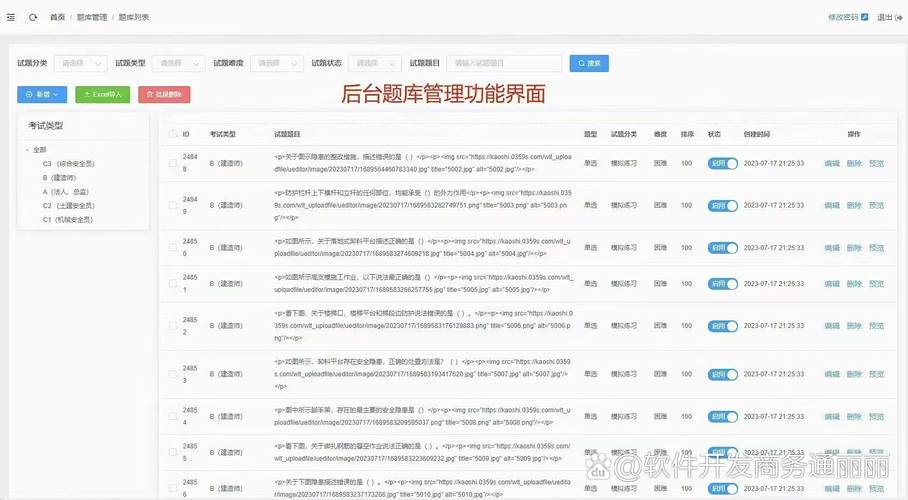This screenshot has height=500, width=908.
Task: Go to 首页 in the breadcrumb
Action: (x=57, y=17)
